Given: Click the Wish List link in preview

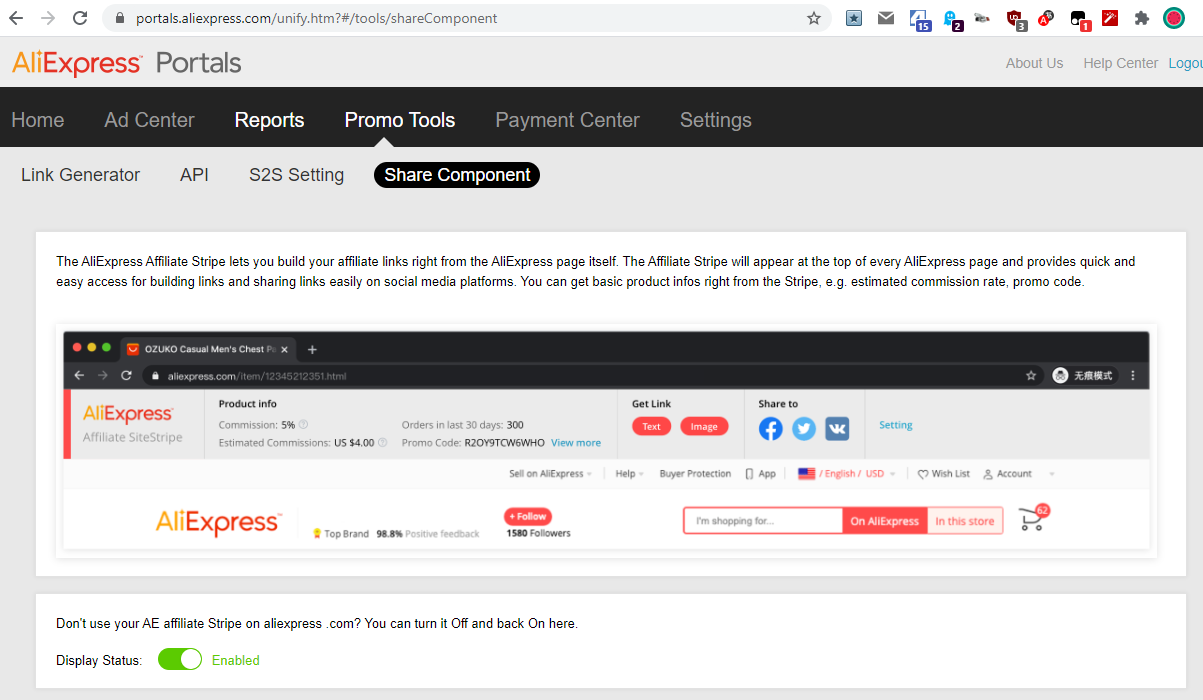Looking at the screenshot, I should tap(944, 474).
